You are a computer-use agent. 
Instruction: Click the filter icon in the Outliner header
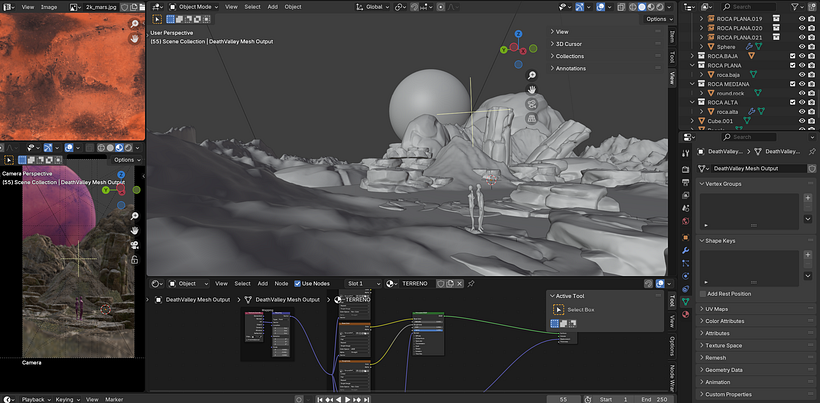pyautogui.click(x=796, y=7)
